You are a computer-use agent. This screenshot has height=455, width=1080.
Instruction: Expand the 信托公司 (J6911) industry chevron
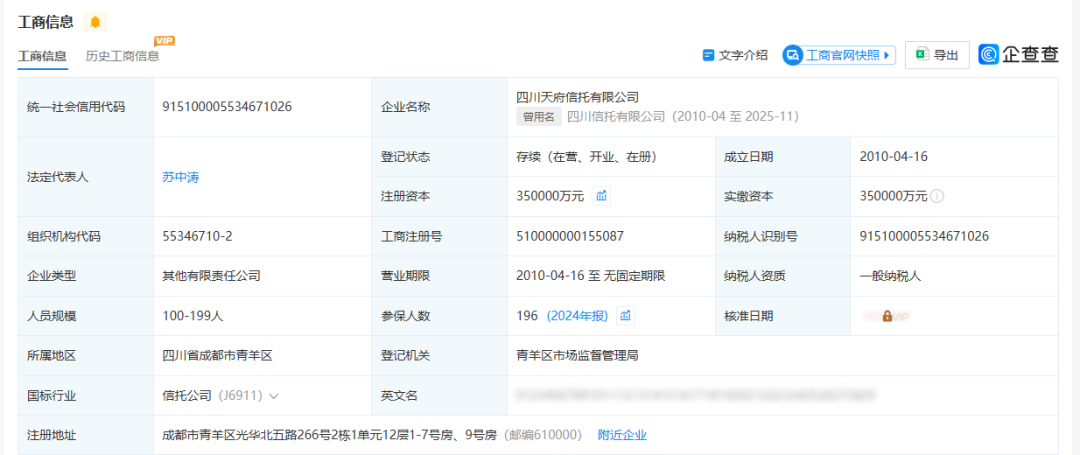(274, 396)
